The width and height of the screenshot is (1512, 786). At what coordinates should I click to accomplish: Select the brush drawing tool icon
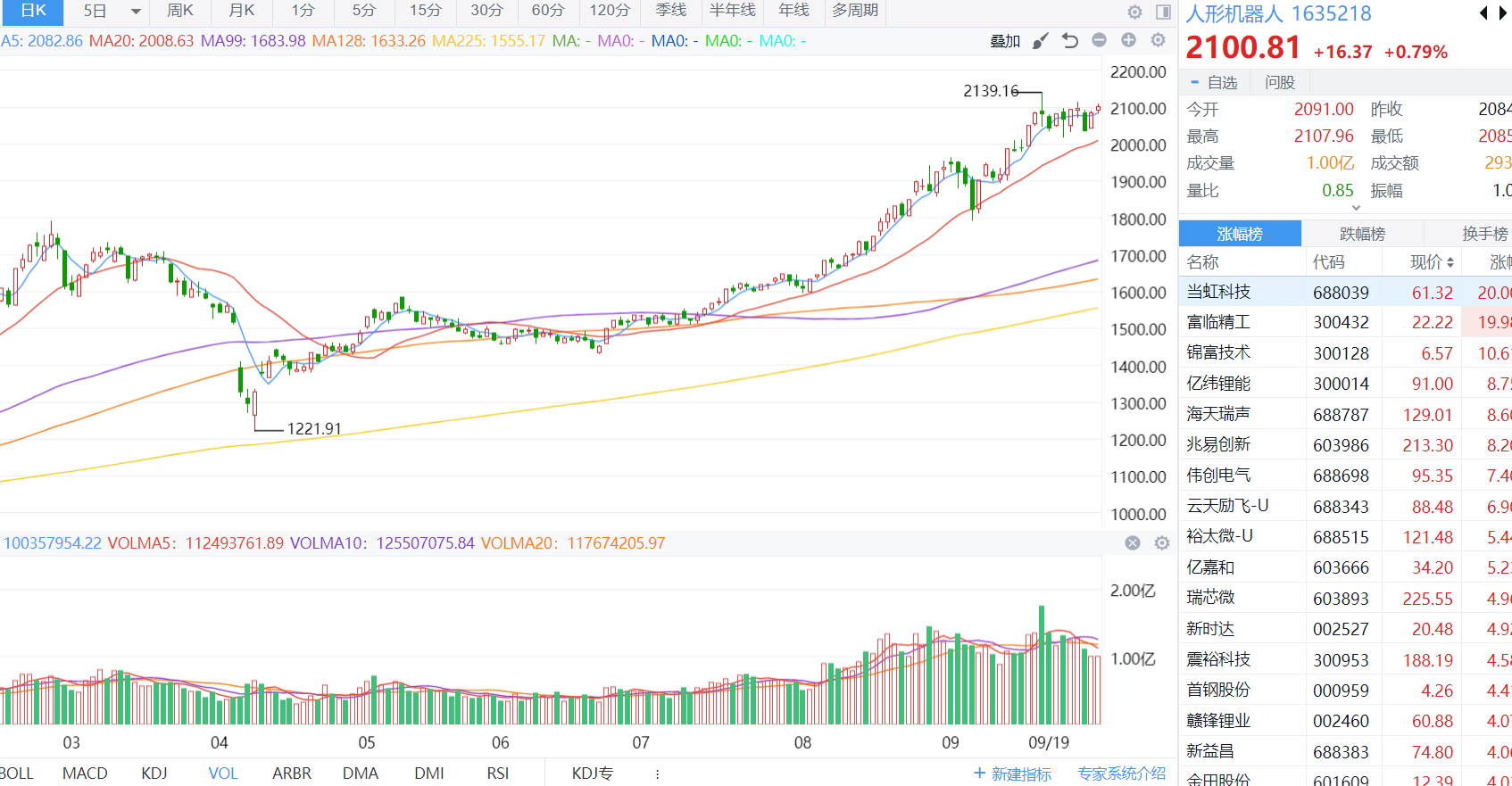pyautogui.click(x=1040, y=41)
